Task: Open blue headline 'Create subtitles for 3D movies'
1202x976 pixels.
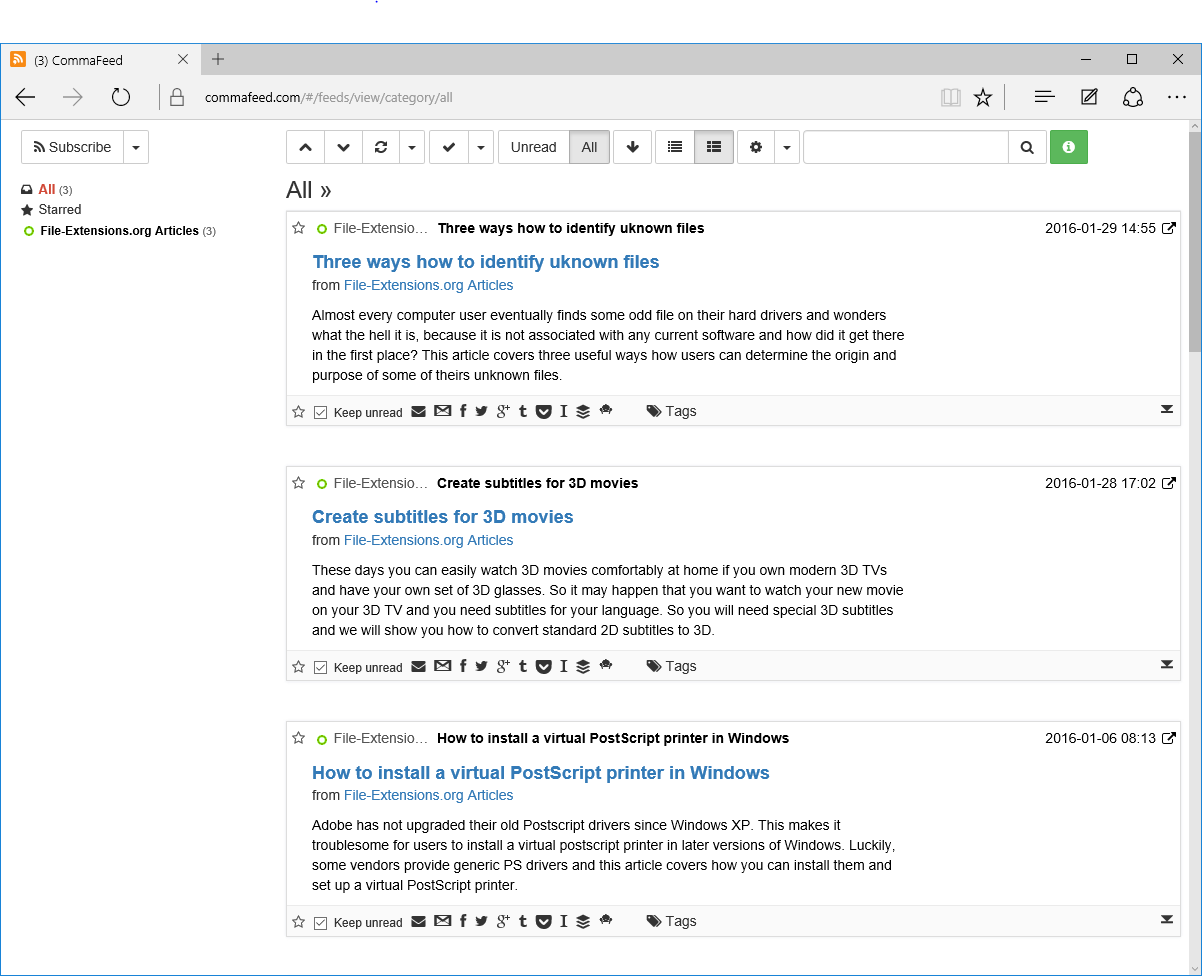Action: coord(443,517)
